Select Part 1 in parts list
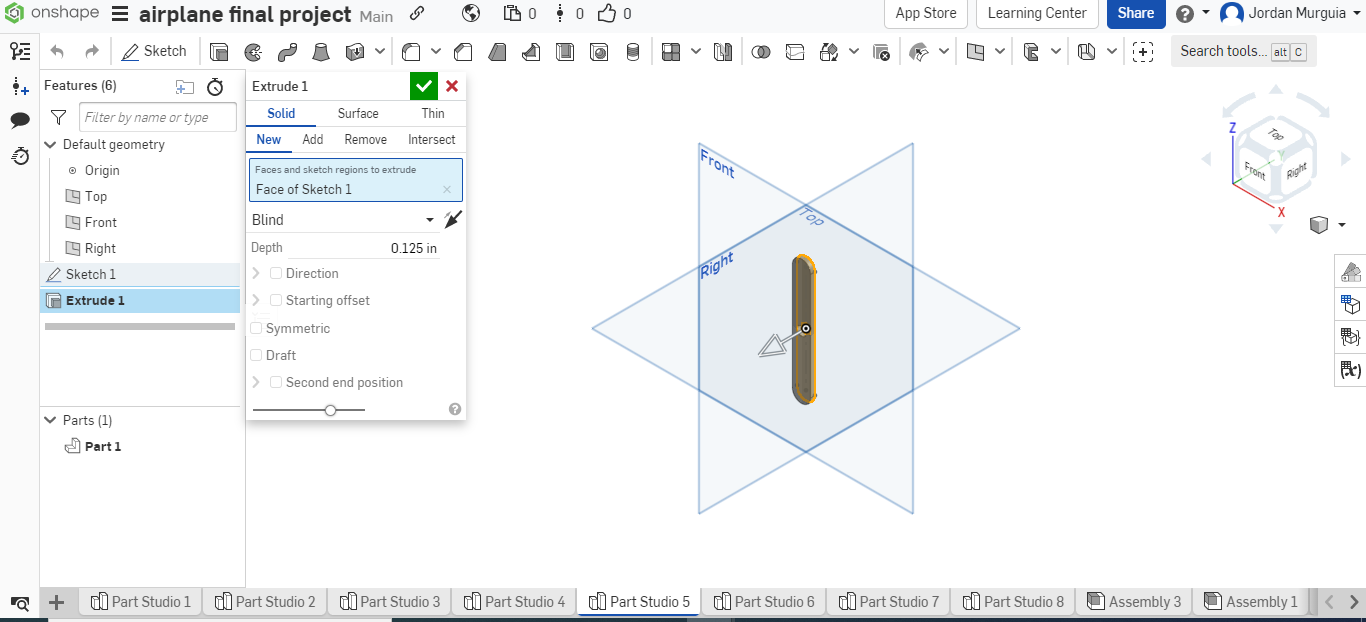The image size is (1366, 622). pyautogui.click(x=102, y=446)
